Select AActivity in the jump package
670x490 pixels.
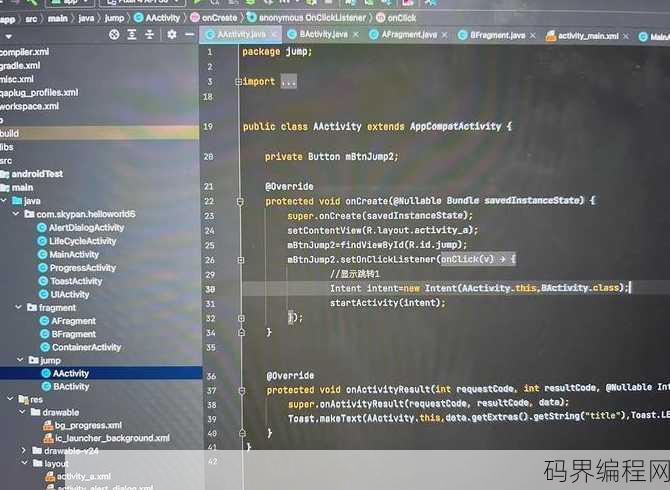click(x=65, y=373)
